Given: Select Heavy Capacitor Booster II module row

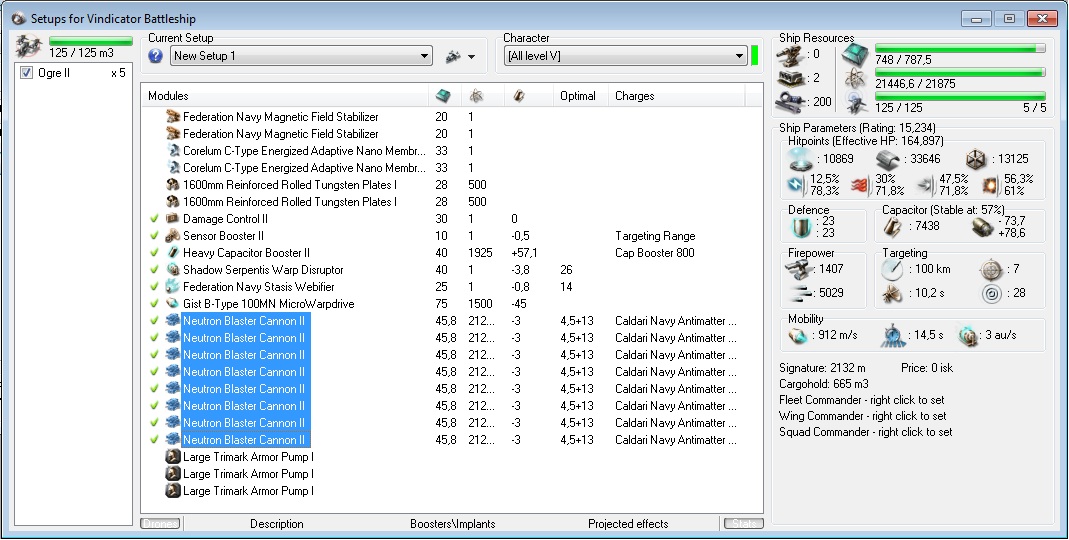Looking at the screenshot, I should 246,253.
